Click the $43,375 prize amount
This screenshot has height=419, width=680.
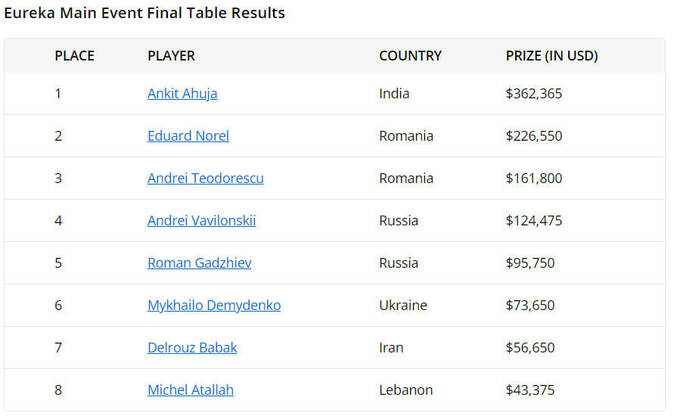click(x=530, y=390)
